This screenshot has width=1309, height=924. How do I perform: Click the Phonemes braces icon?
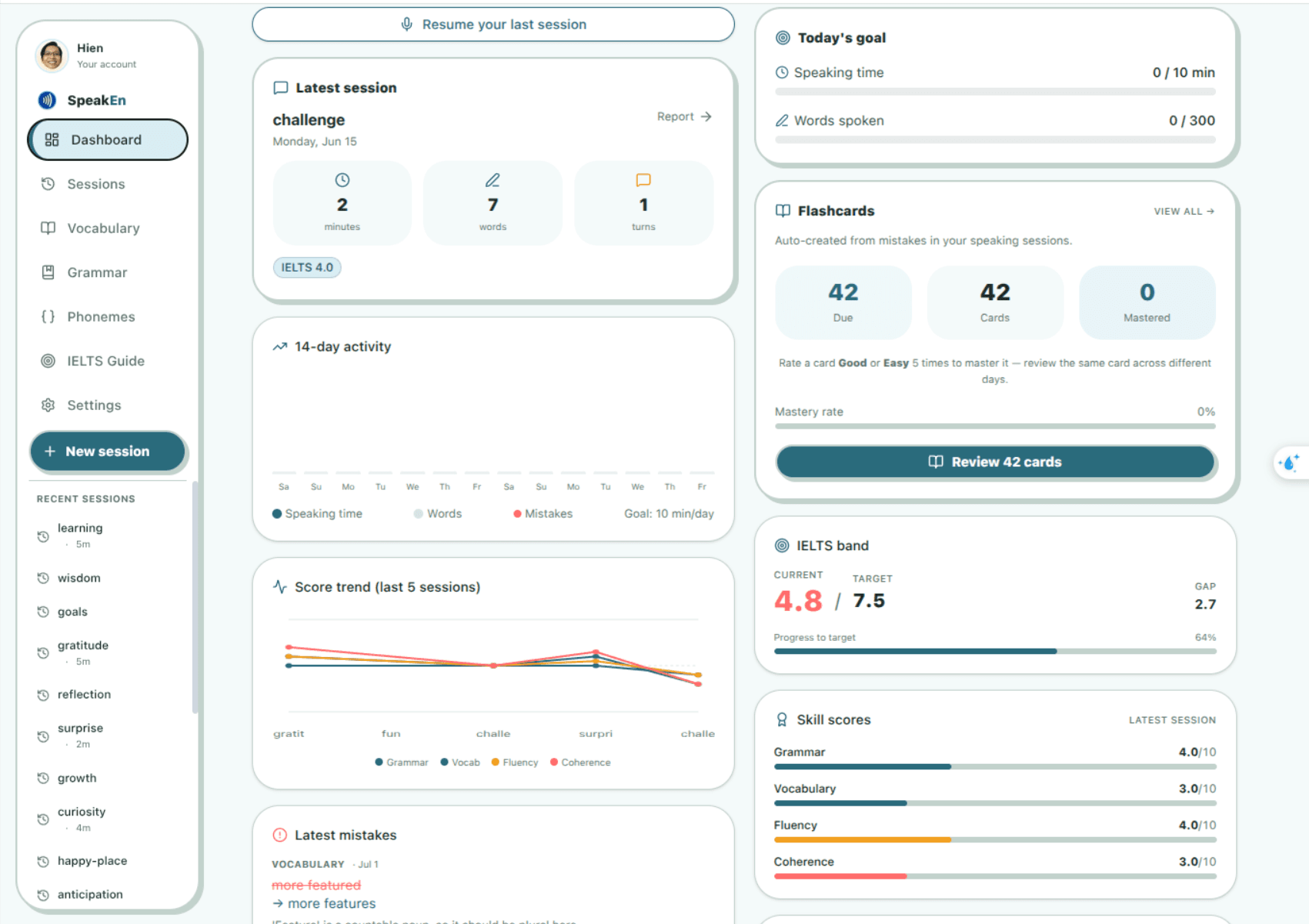pyautogui.click(x=48, y=317)
